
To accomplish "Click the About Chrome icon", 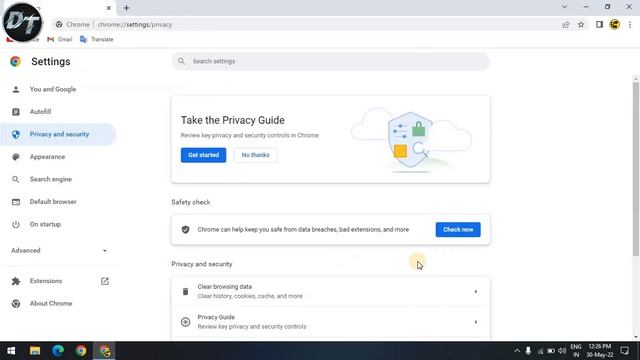I will point(16,303).
